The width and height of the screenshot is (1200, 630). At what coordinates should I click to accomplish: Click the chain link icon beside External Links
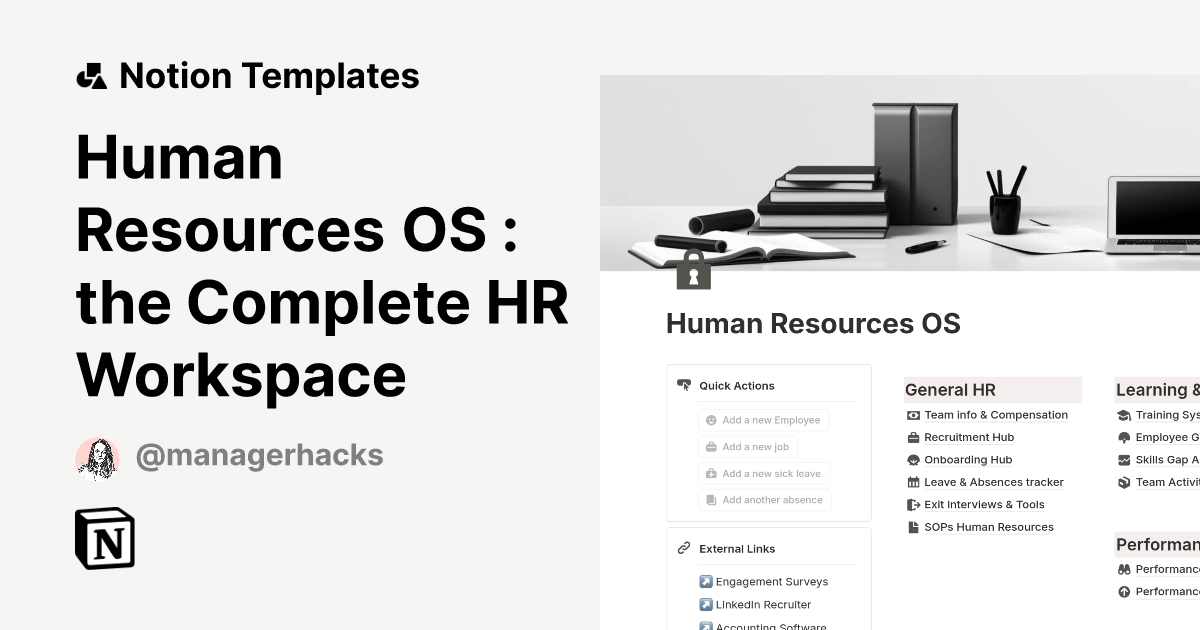[x=684, y=548]
